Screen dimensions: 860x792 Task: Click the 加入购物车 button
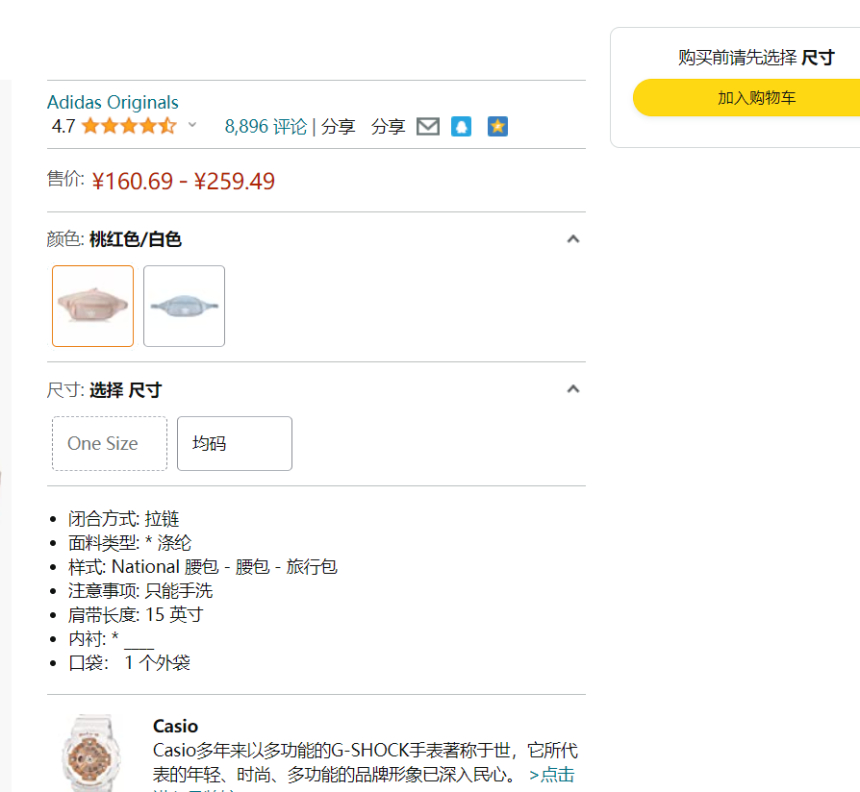pos(756,98)
